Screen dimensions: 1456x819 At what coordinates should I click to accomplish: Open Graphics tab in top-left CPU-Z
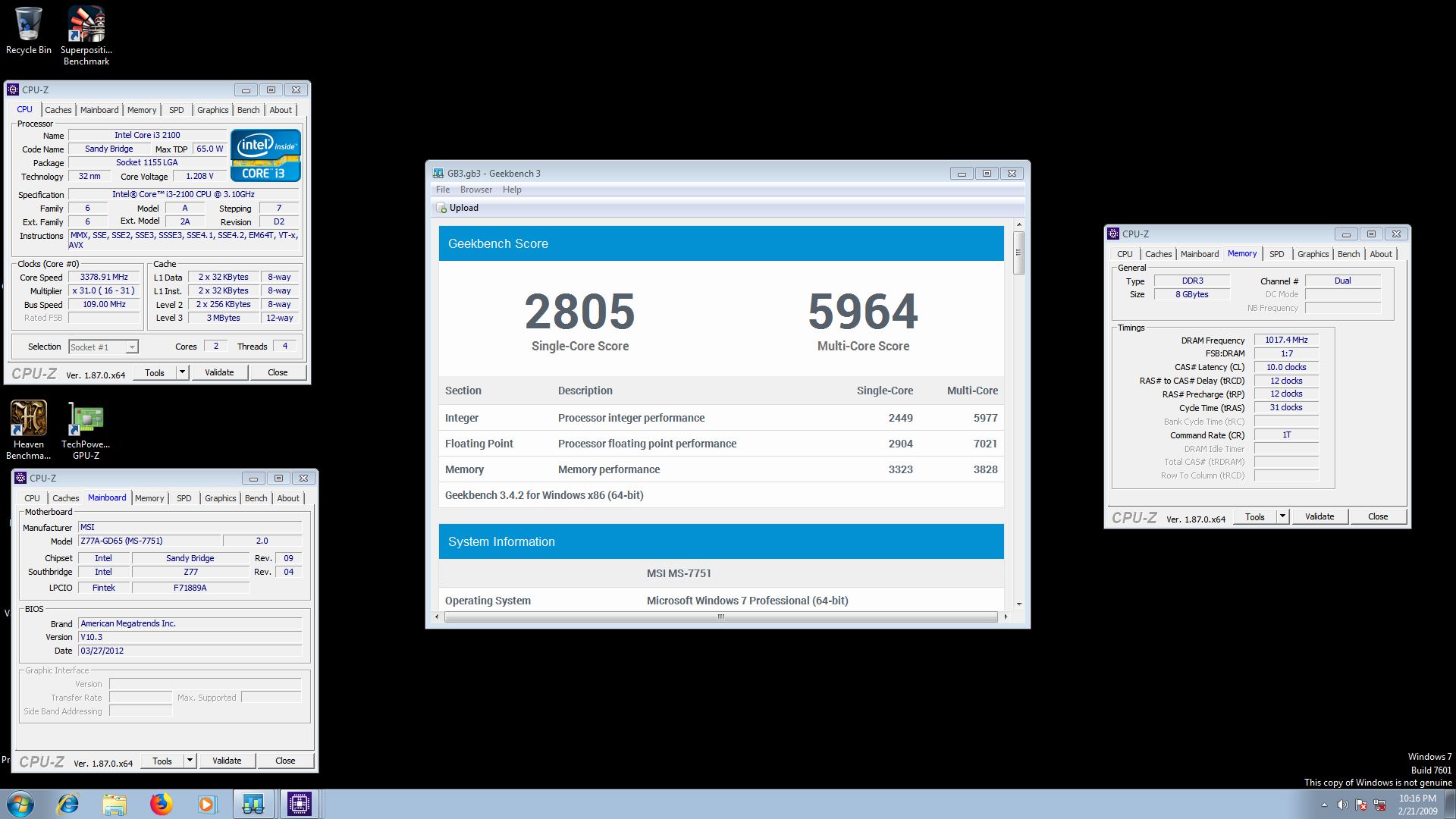coord(213,110)
